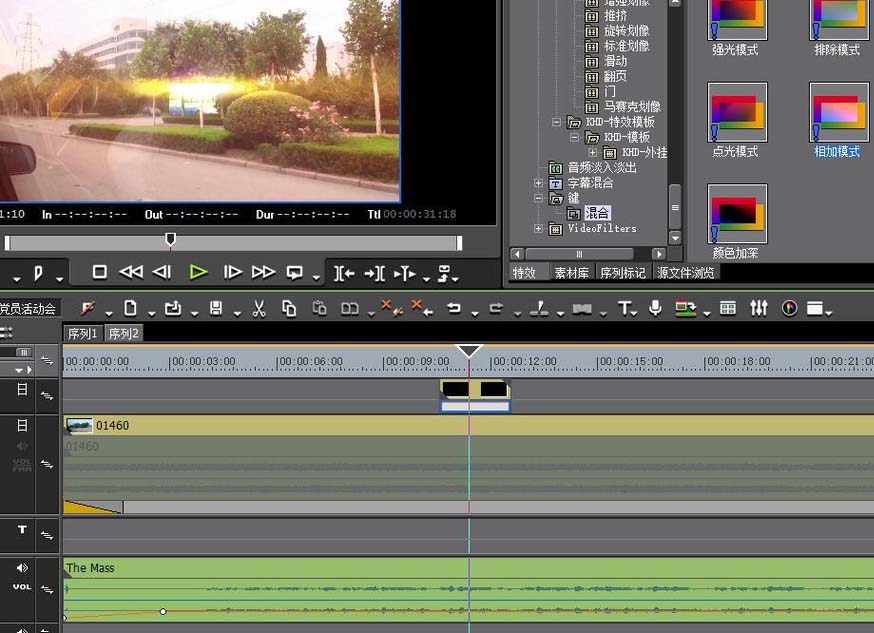Viewport: 874px width, 633px height.
Task: Open the 素材库 panel tab
Action: [572, 273]
